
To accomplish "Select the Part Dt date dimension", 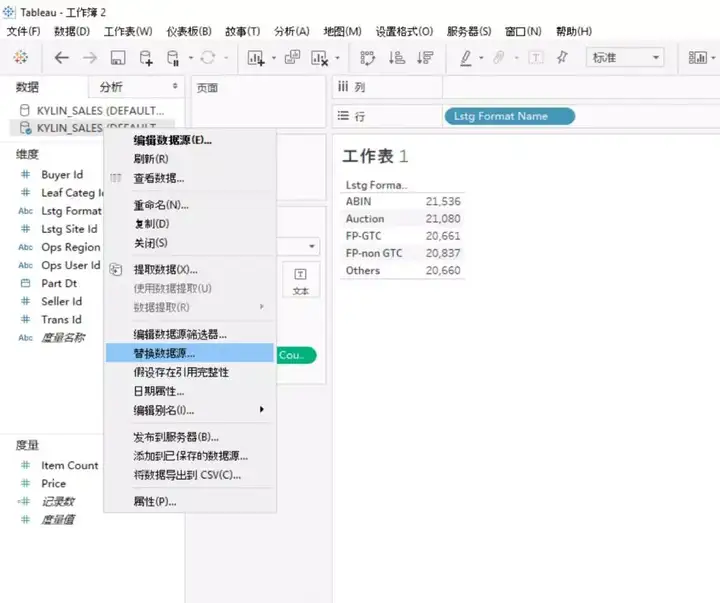I will (59, 283).
